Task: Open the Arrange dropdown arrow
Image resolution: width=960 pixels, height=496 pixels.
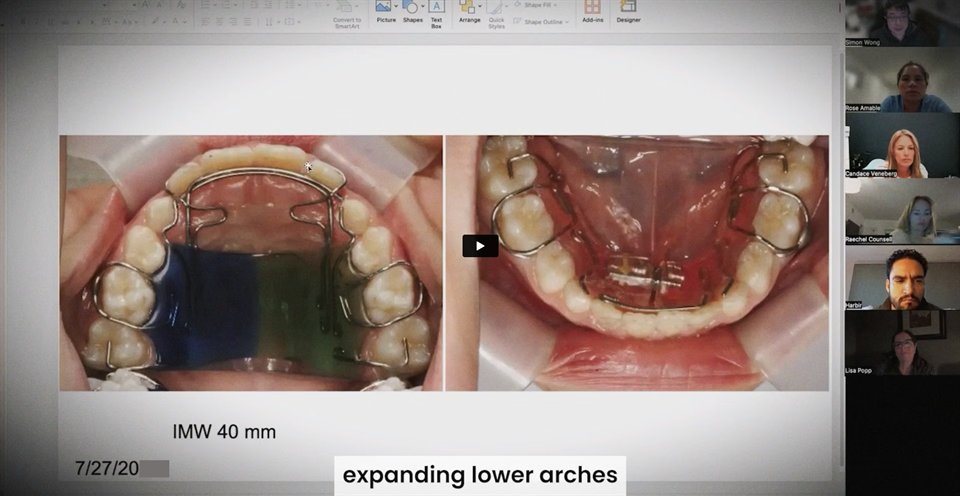Action: point(480,7)
